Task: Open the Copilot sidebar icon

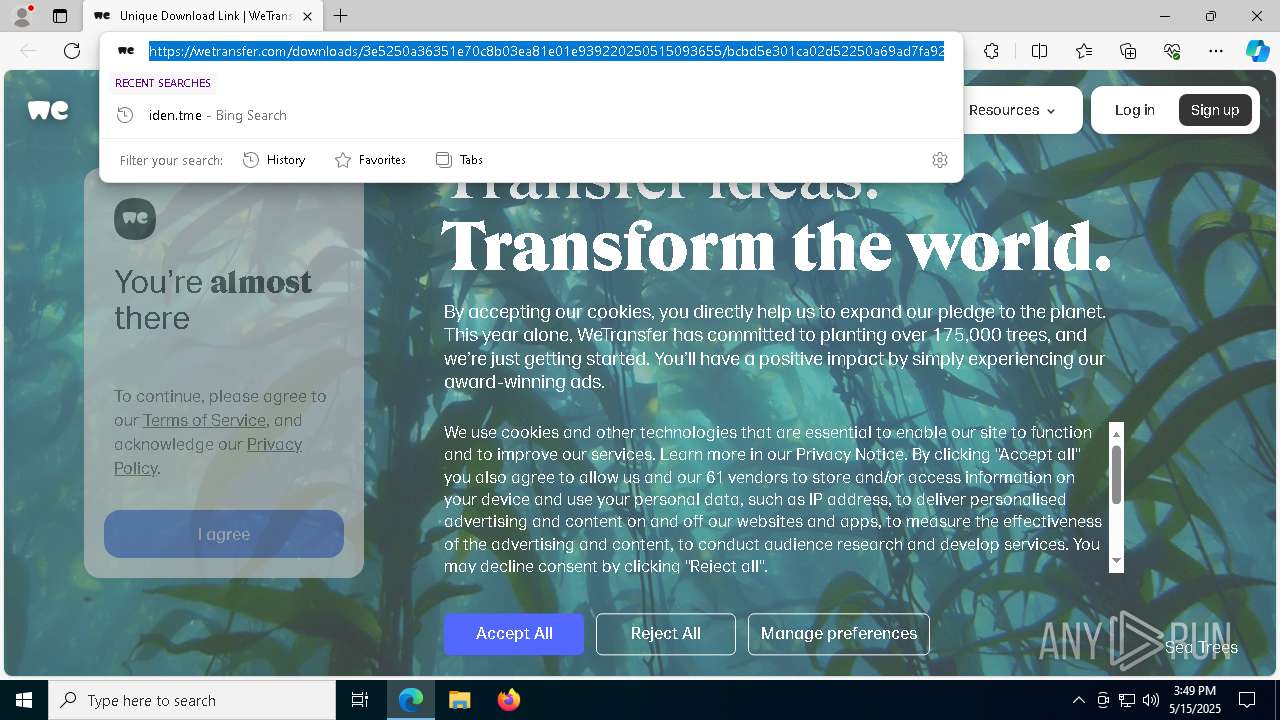Action: pyautogui.click(x=1257, y=51)
